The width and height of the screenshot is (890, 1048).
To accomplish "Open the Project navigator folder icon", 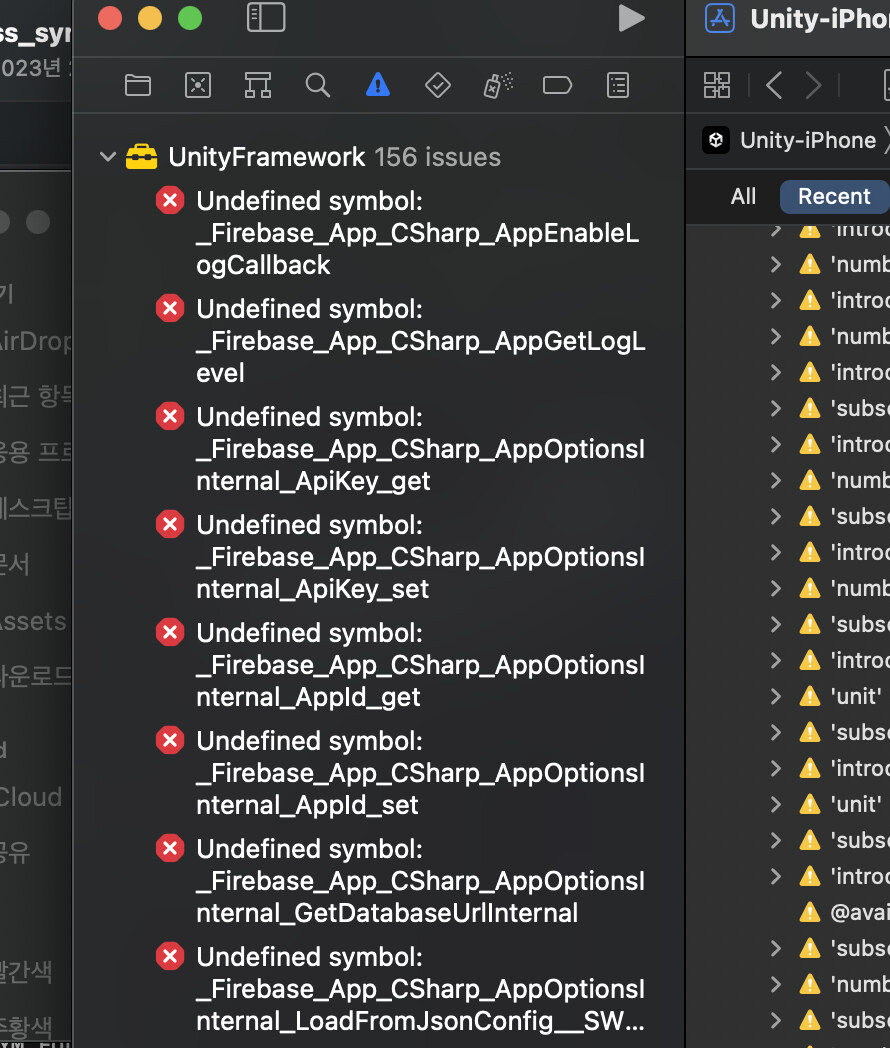I will pyautogui.click(x=138, y=86).
